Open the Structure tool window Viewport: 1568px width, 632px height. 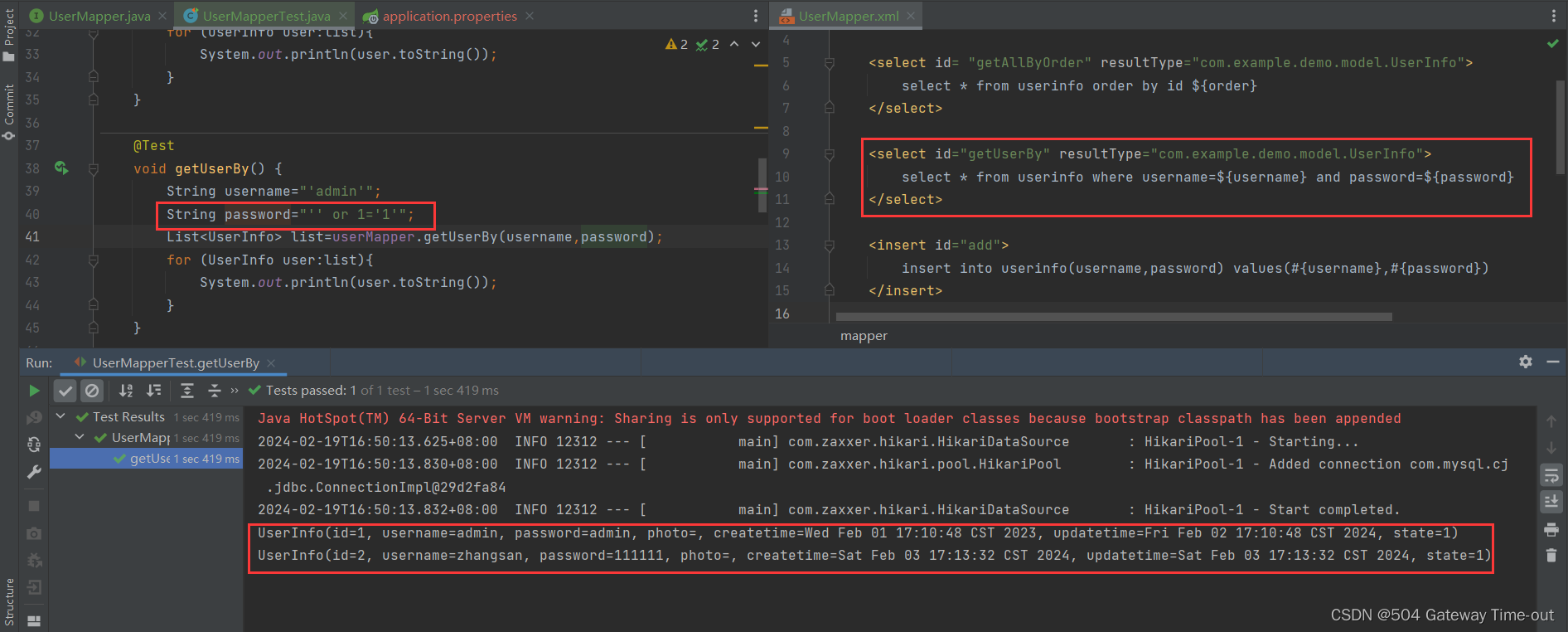[x=9, y=601]
